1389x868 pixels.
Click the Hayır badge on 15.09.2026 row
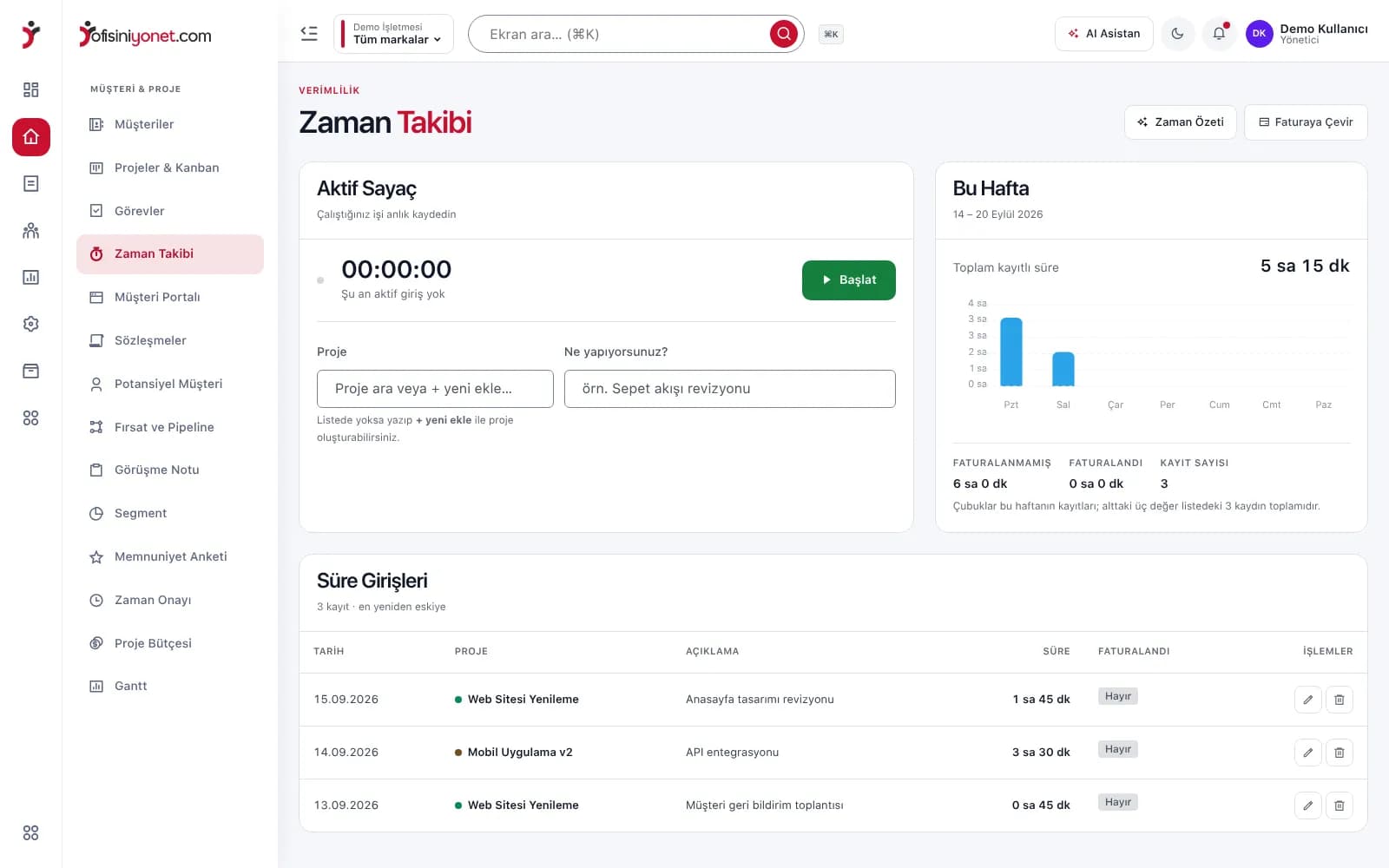coord(1118,696)
